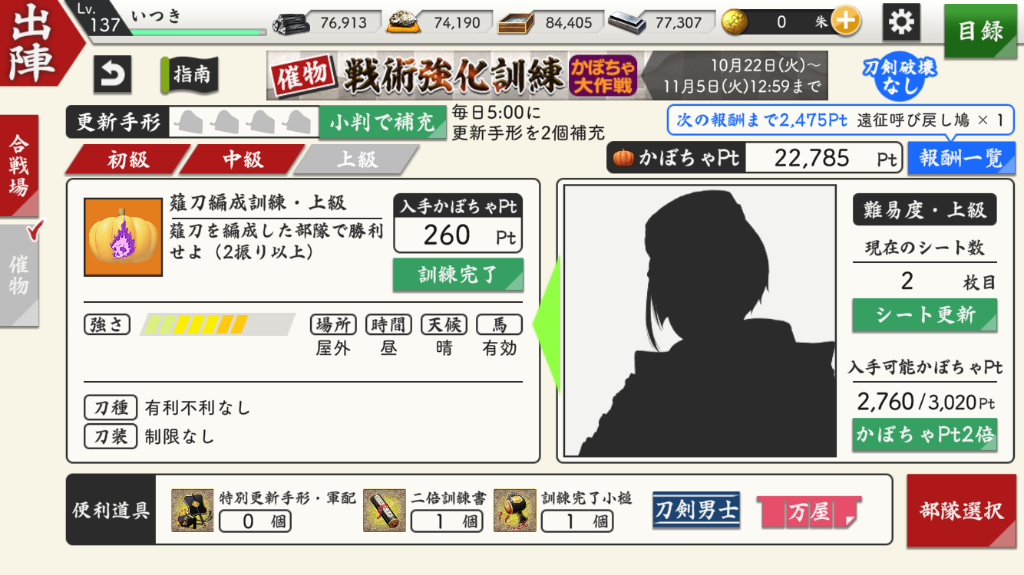Tap the 特別更新手形・軍配 item icon
The height and width of the screenshot is (575, 1024).
192,510
